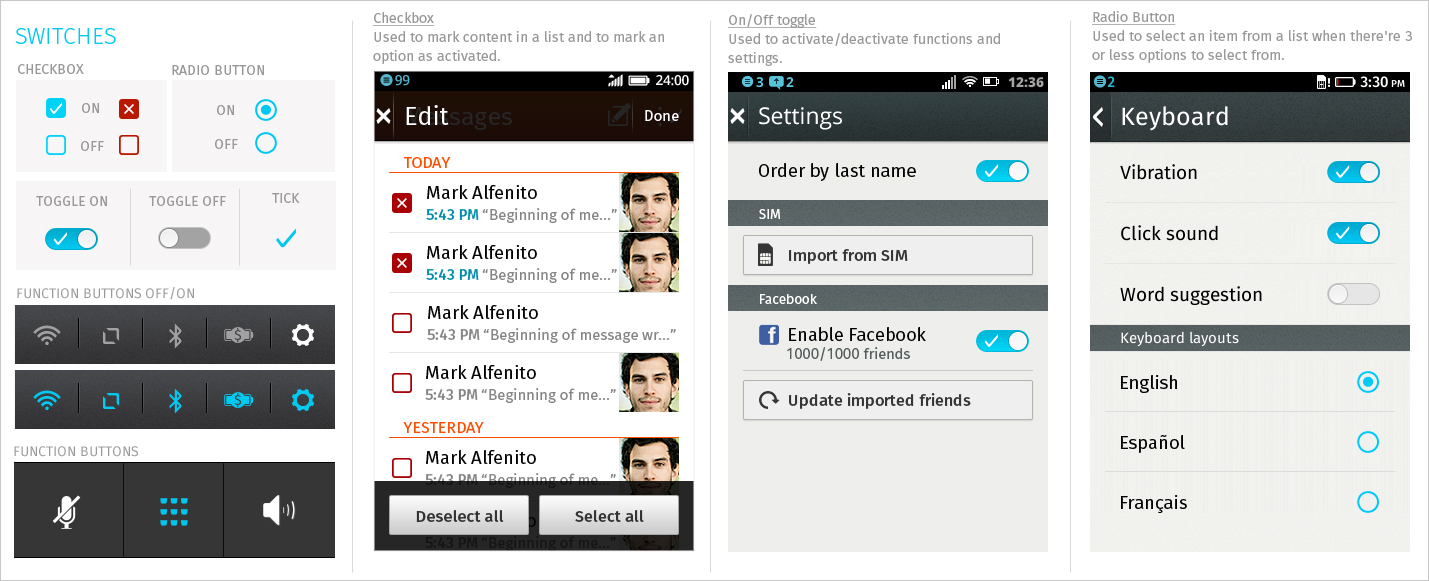Tap the Import from SIM button
The image size is (1429, 581).
tap(888, 255)
